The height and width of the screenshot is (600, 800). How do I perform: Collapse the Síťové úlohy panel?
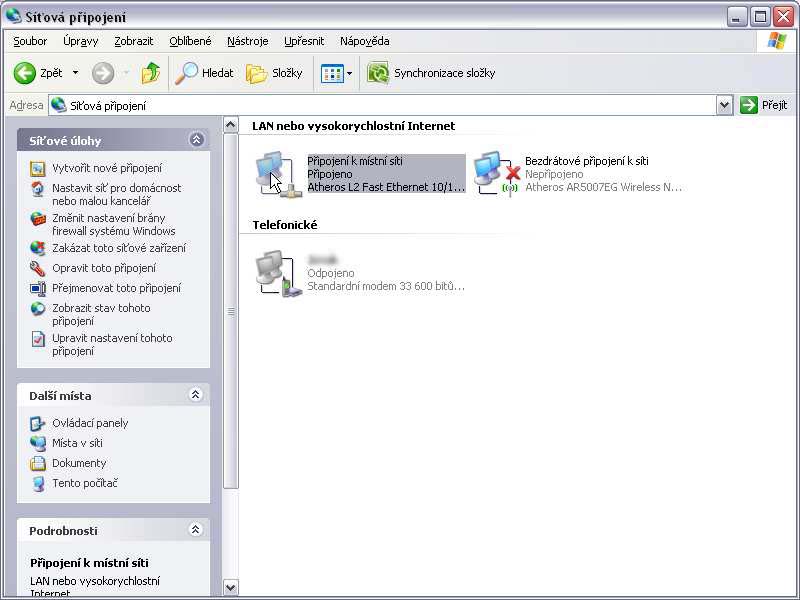pos(196,141)
